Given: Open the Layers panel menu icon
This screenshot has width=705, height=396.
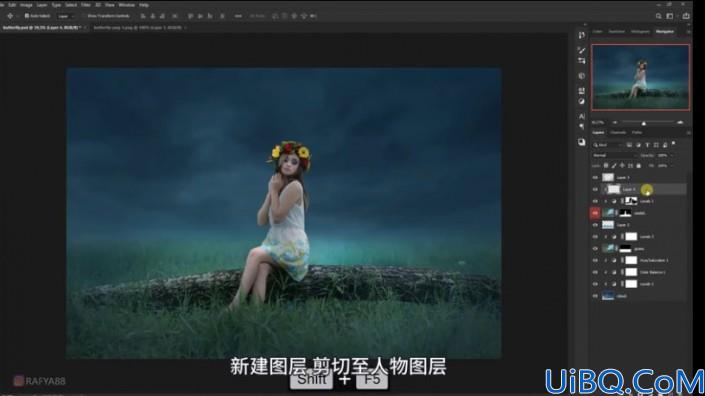Looking at the screenshot, I should (688, 133).
